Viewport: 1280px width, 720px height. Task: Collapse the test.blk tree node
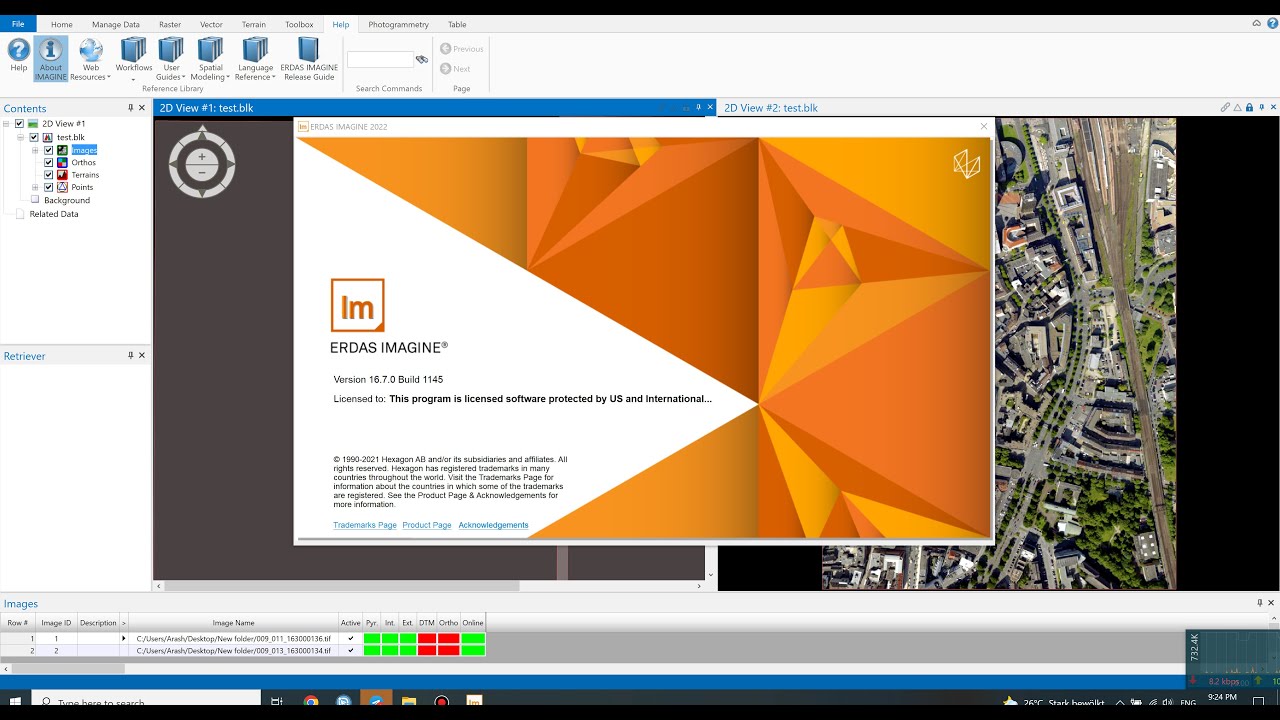pos(21,137)
